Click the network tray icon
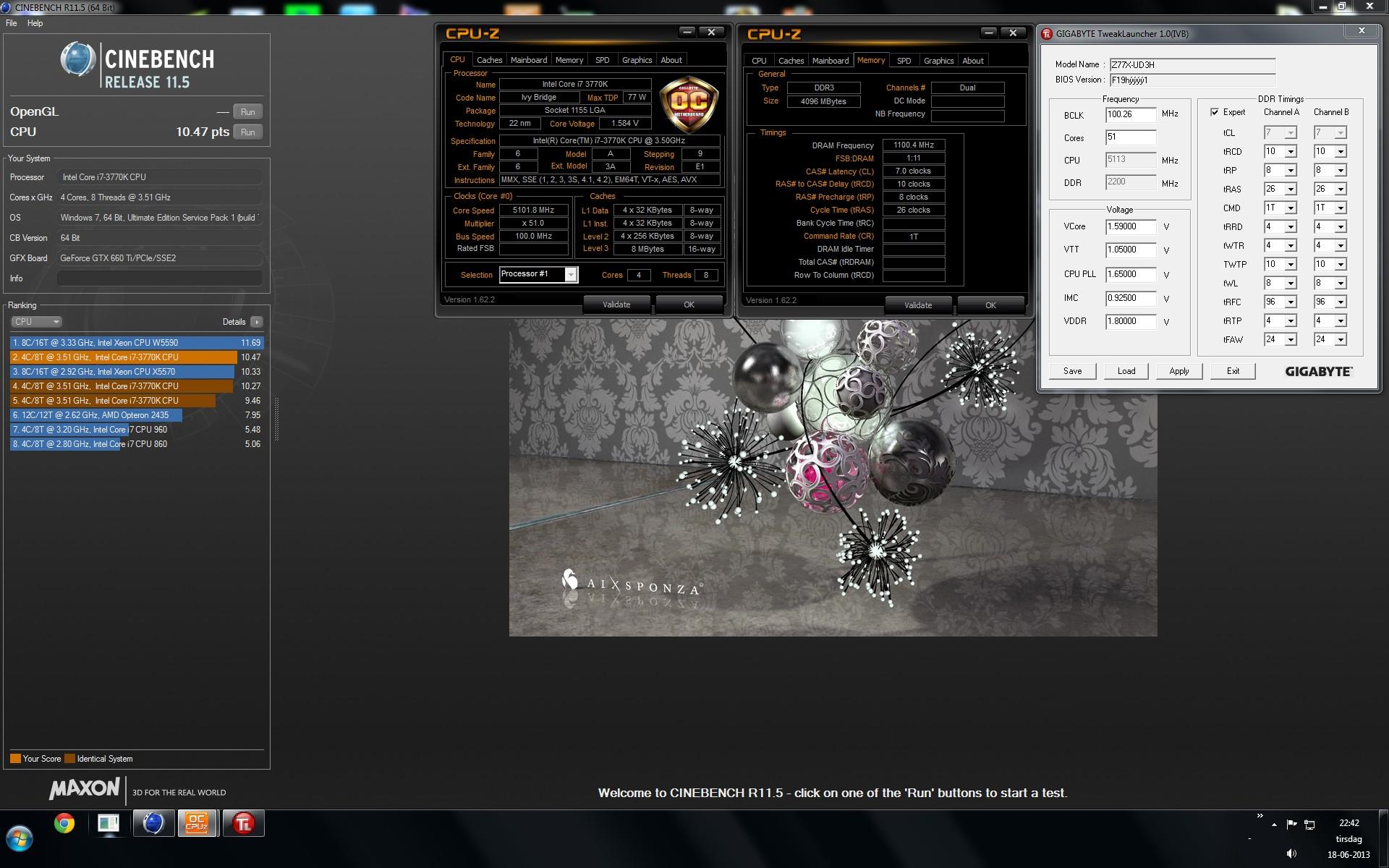The image size is (1389, 868). point(1310,824)
